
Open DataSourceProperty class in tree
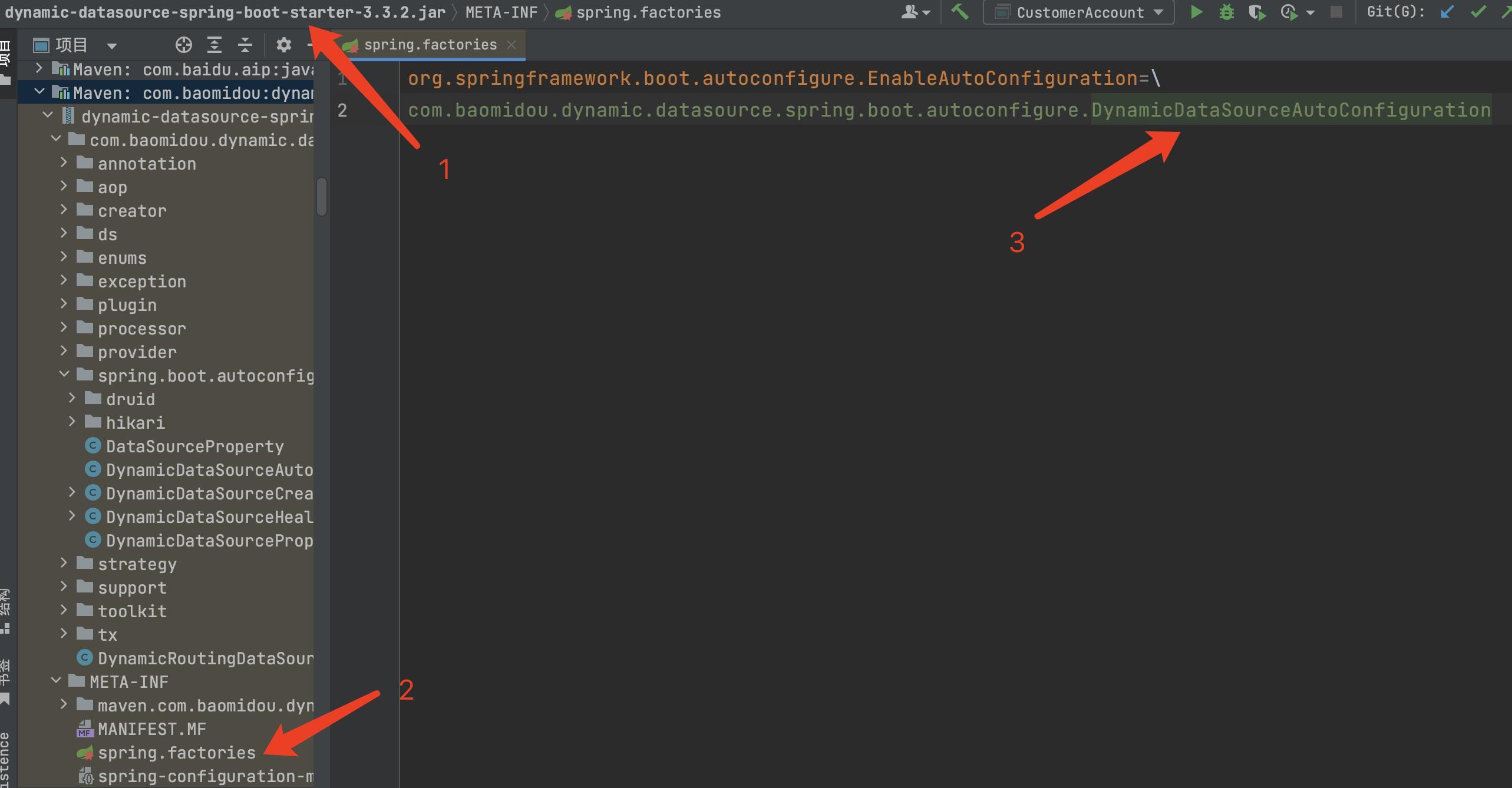[x=194, y=446]
